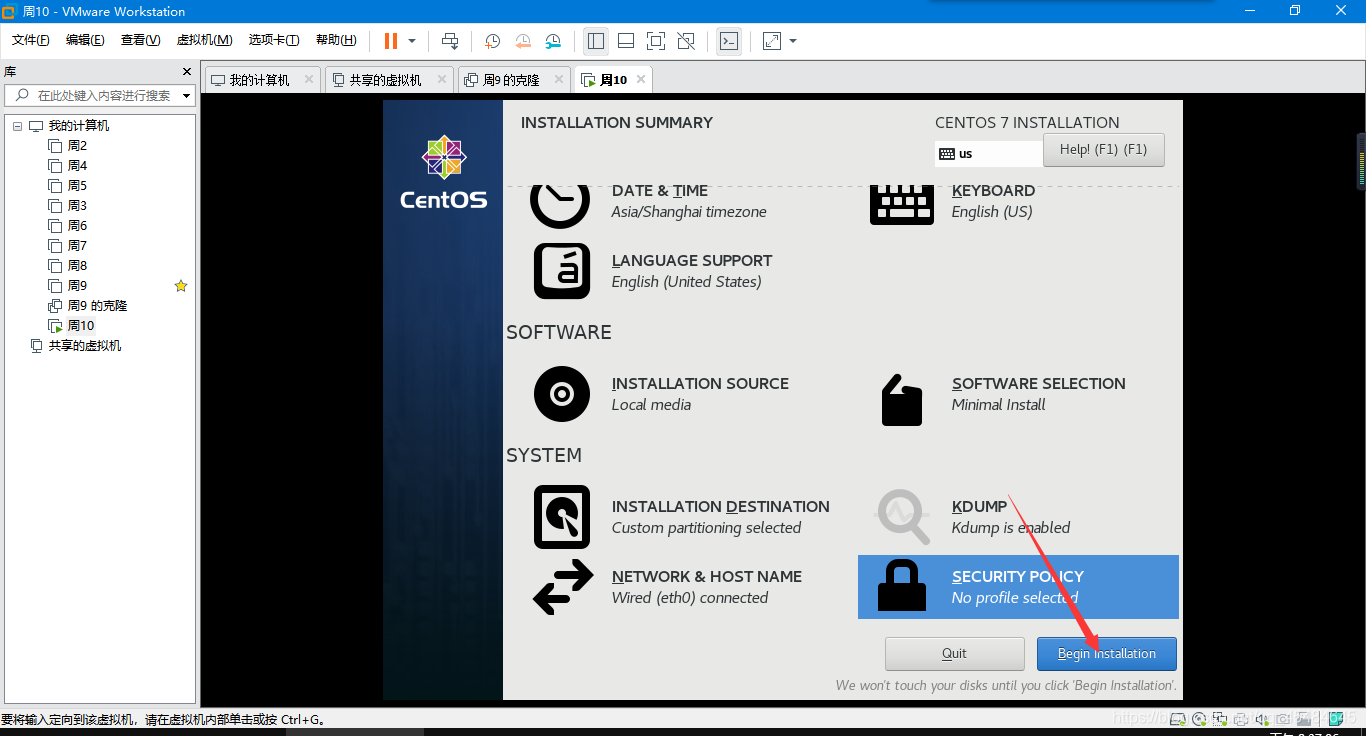The image size is (1366, 736).
Task: Click the us keyboard layout indicator
Action: click(989, 154)
